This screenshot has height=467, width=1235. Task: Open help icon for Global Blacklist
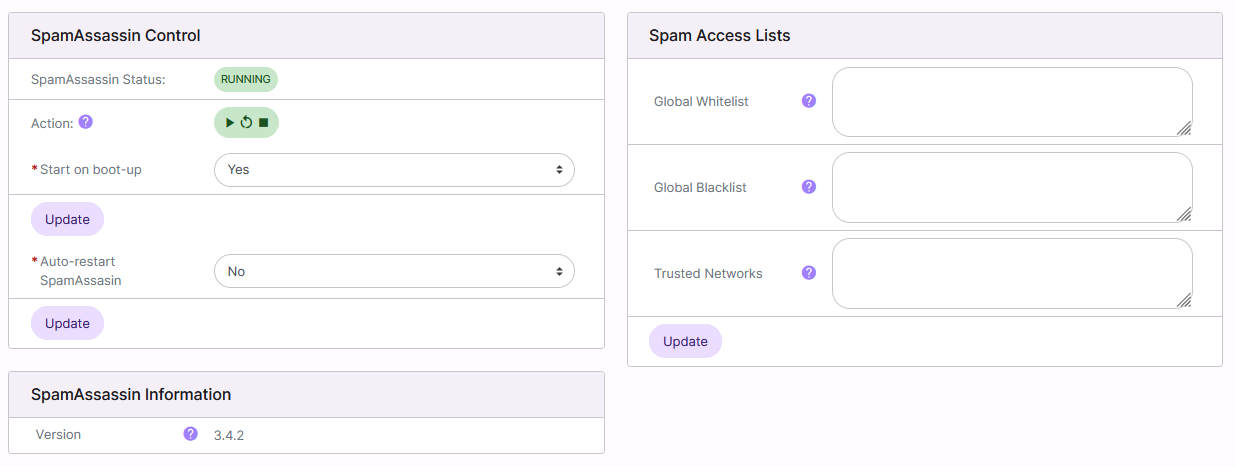[x=809, y=187]
